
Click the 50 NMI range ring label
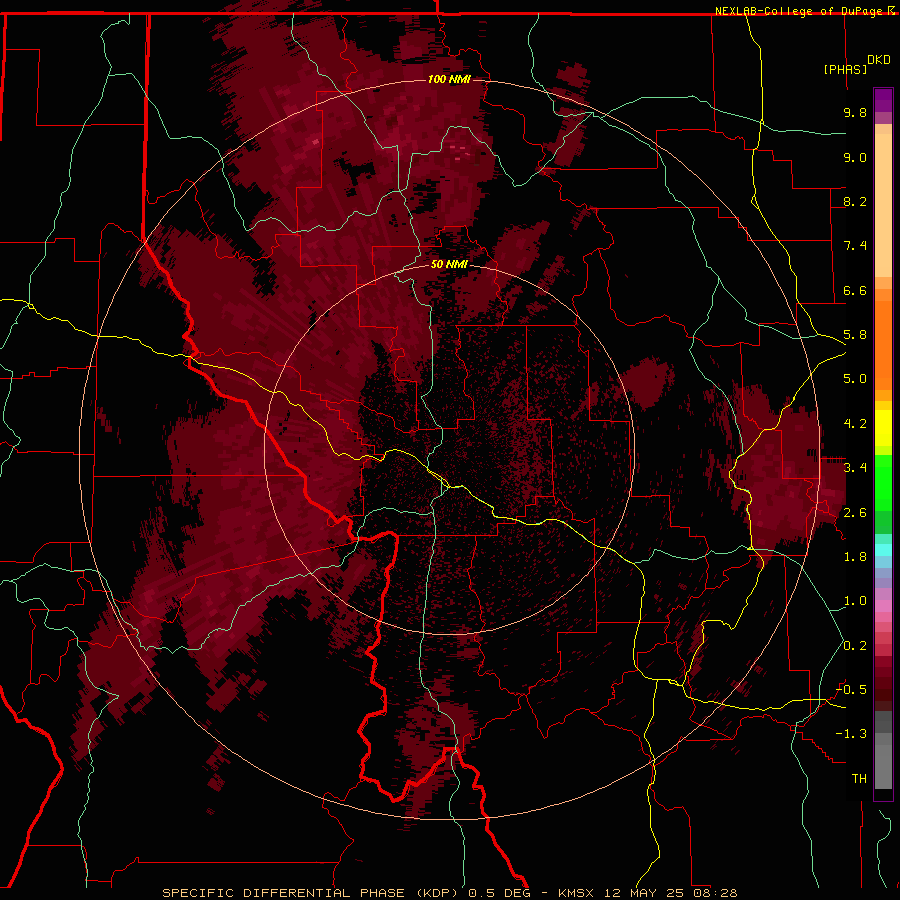pyautogui.click(x=449, y=264)
